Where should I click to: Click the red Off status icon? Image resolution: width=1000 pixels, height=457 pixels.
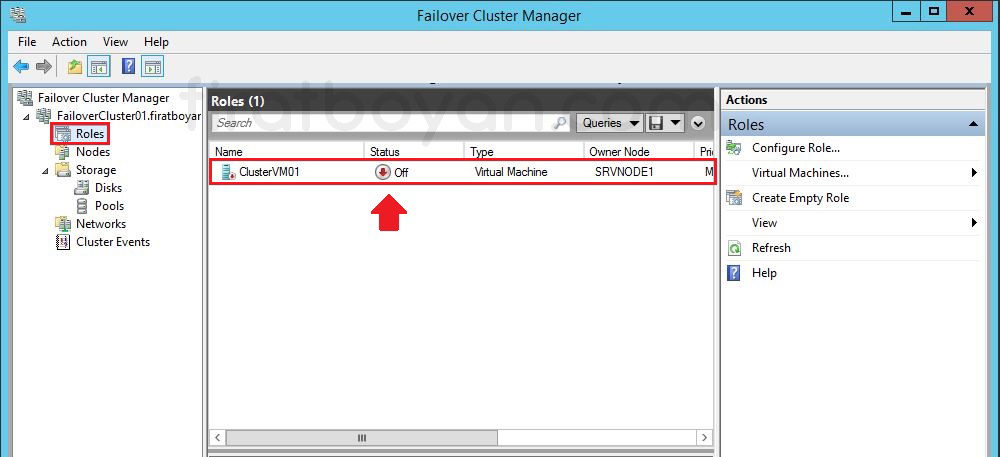click(383, 172)
